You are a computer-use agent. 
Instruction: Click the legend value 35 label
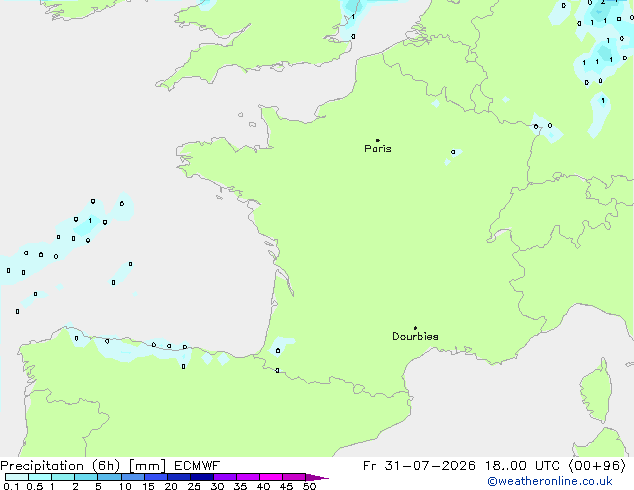pyautogui.click(x=240, y=486)
